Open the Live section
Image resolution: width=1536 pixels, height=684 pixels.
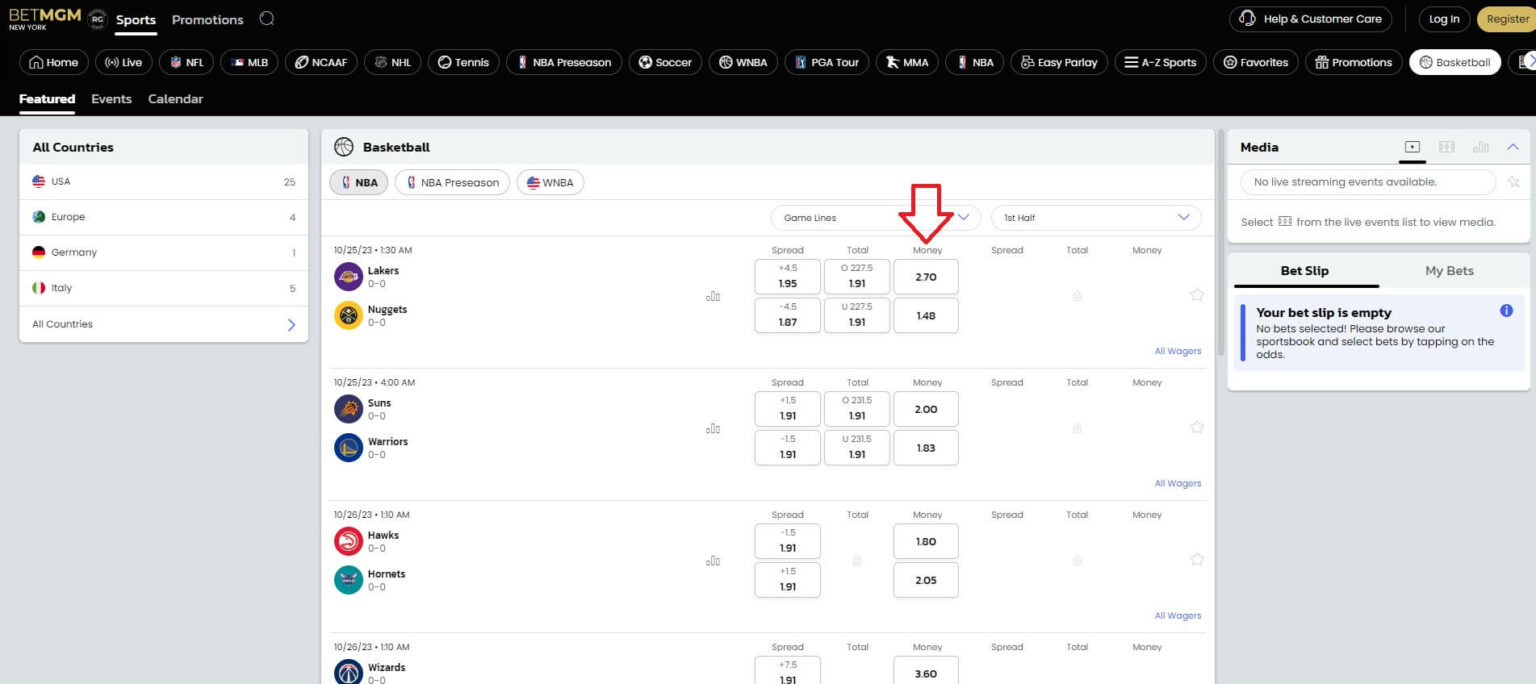(x=124, y=62)
